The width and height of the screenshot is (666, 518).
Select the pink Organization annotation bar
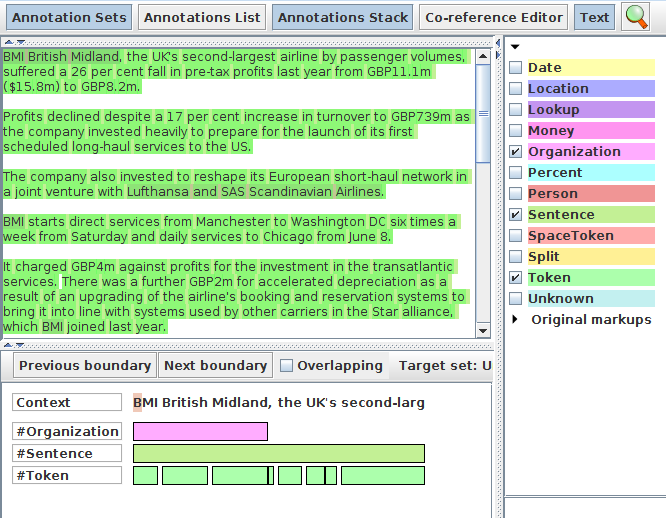pos(200,431)
